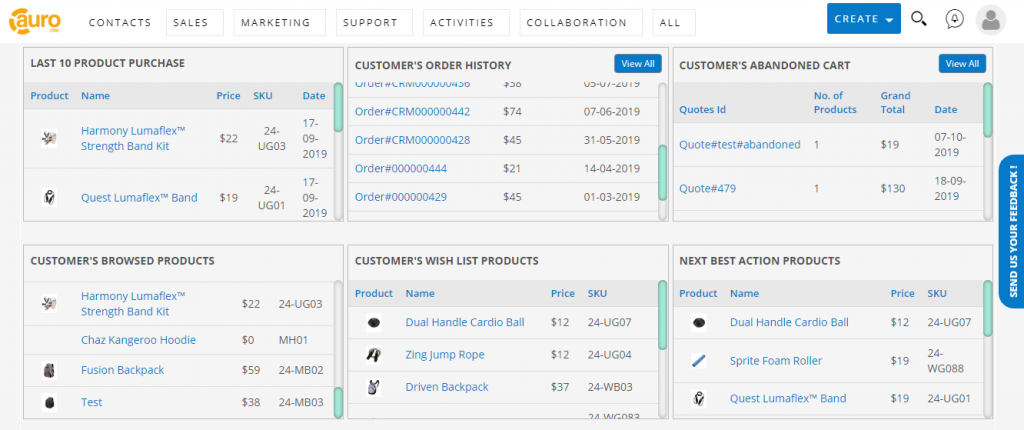The height and width of the screenshot is (430, 1024).
Task: Go to the Auro CRM logo home
Action: [35, 21]
